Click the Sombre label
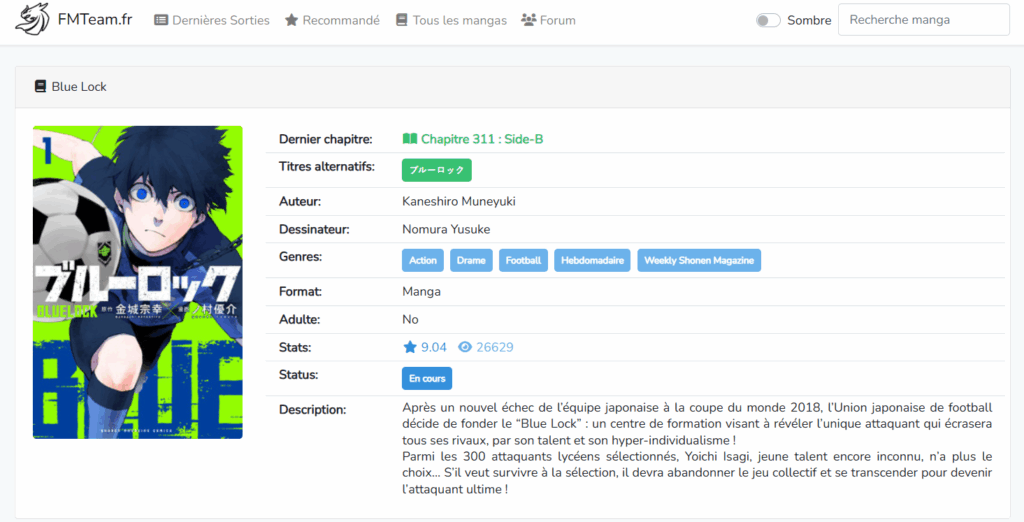This screenshot has width=1024, height=522. point(809,20)
